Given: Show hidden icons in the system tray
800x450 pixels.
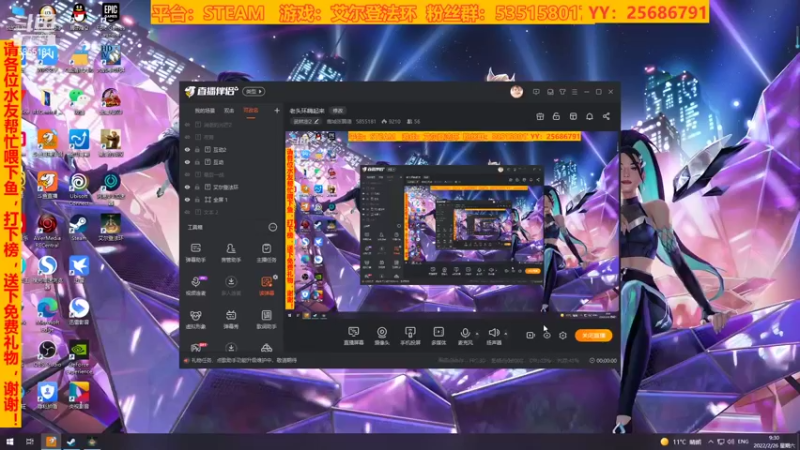Looking at the screenshot, I should coord(710,442).
